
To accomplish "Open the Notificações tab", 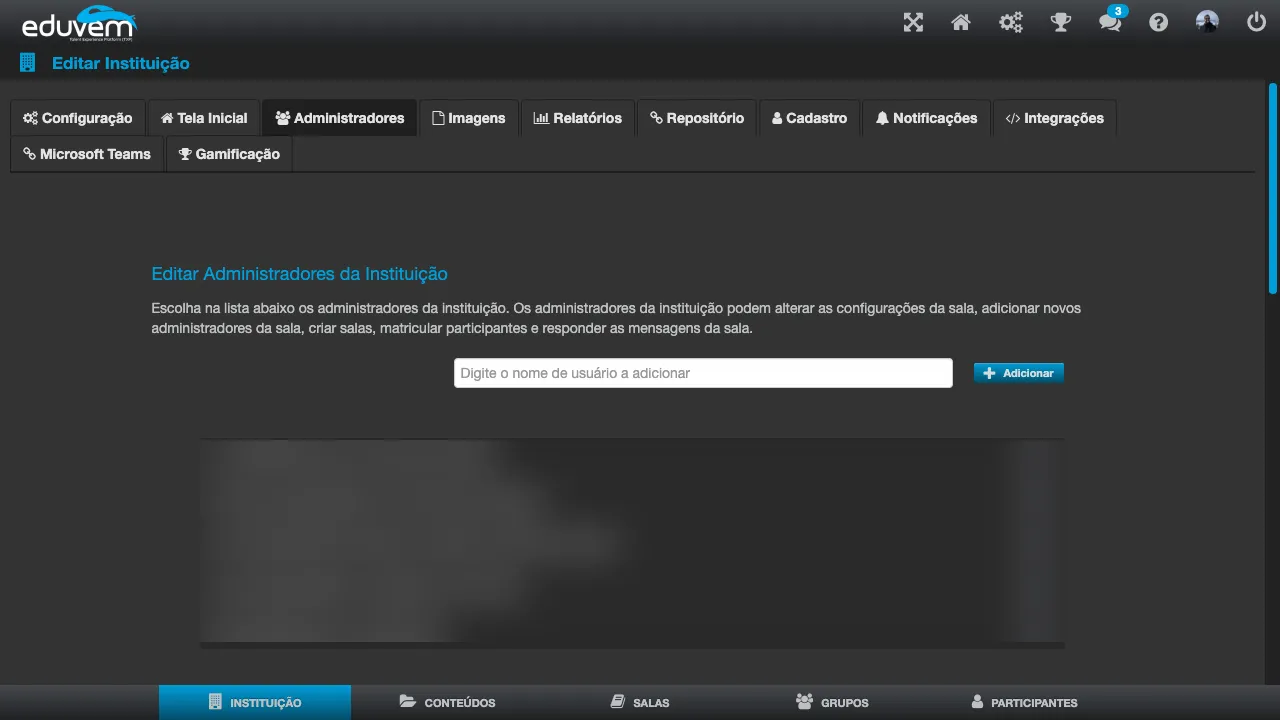I will (x=927, y=118).
